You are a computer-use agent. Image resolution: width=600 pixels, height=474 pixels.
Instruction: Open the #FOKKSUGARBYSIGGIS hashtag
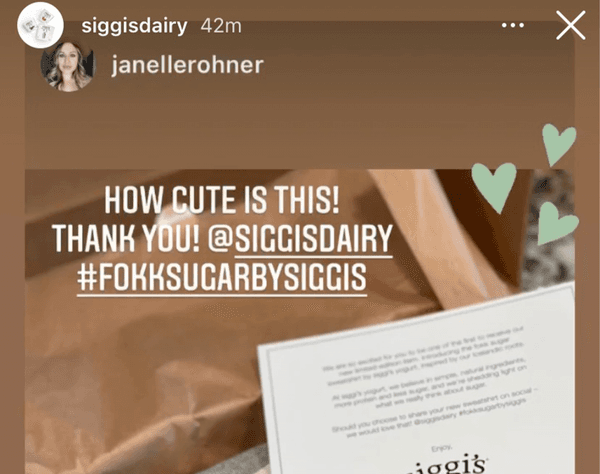222,277
